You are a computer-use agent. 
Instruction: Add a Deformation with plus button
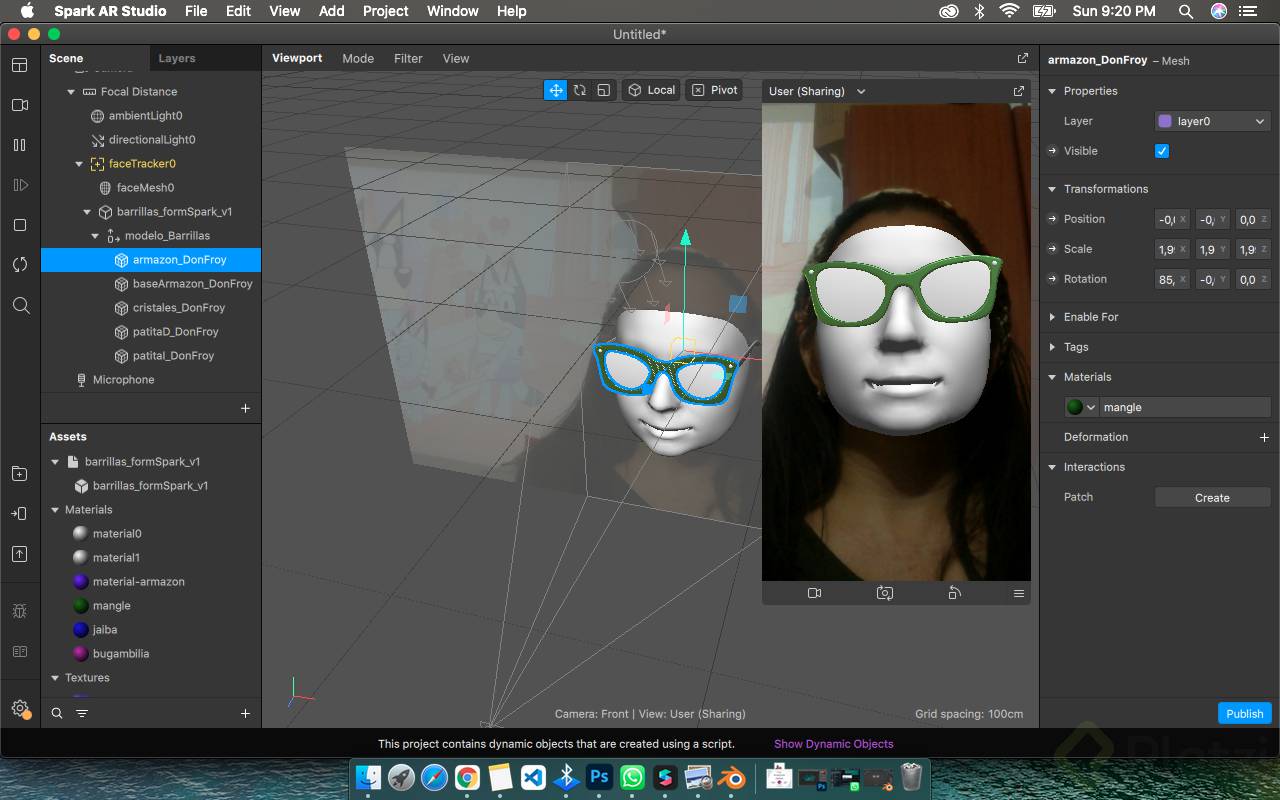point(1264,437)
